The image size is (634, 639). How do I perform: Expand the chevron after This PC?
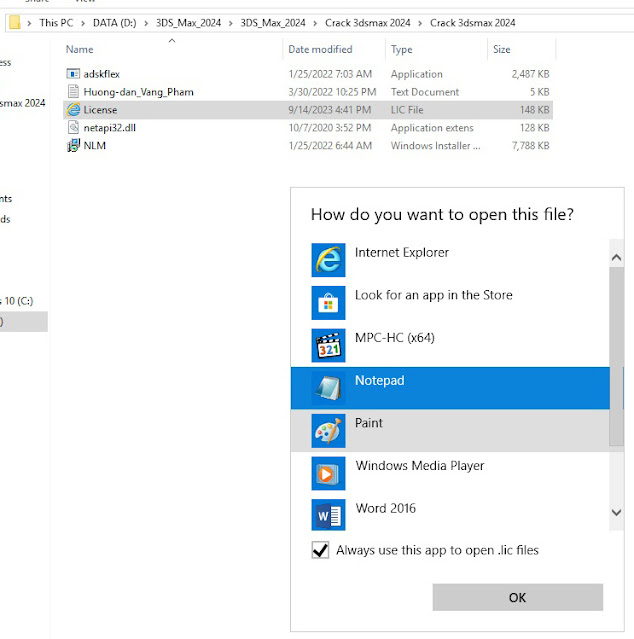click(83, 23)
